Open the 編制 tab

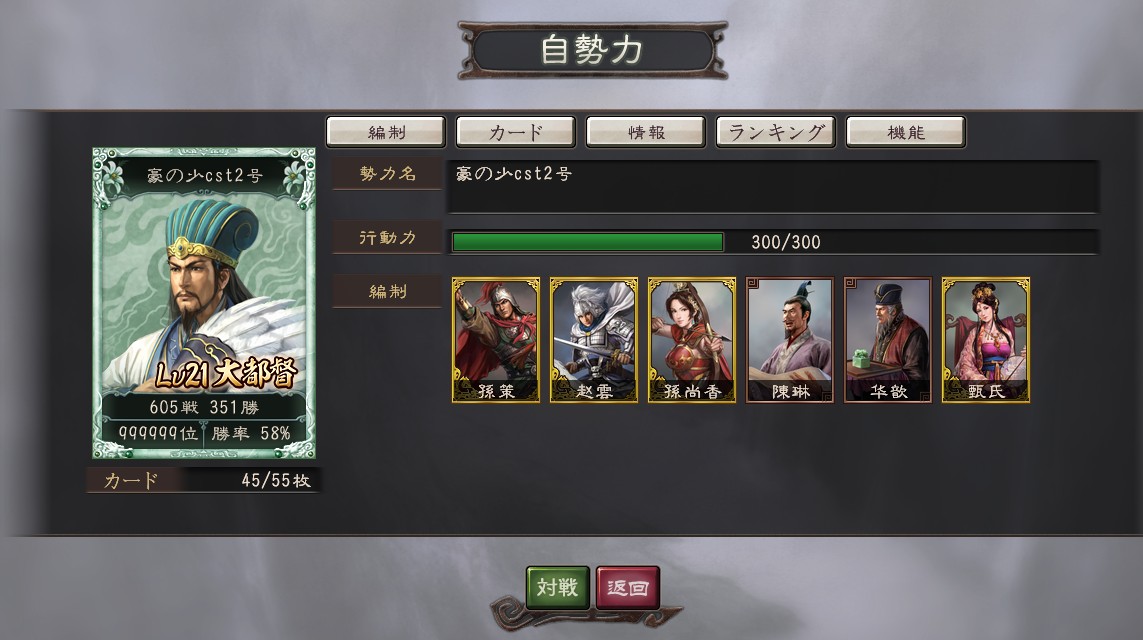[x=386, y=132]
